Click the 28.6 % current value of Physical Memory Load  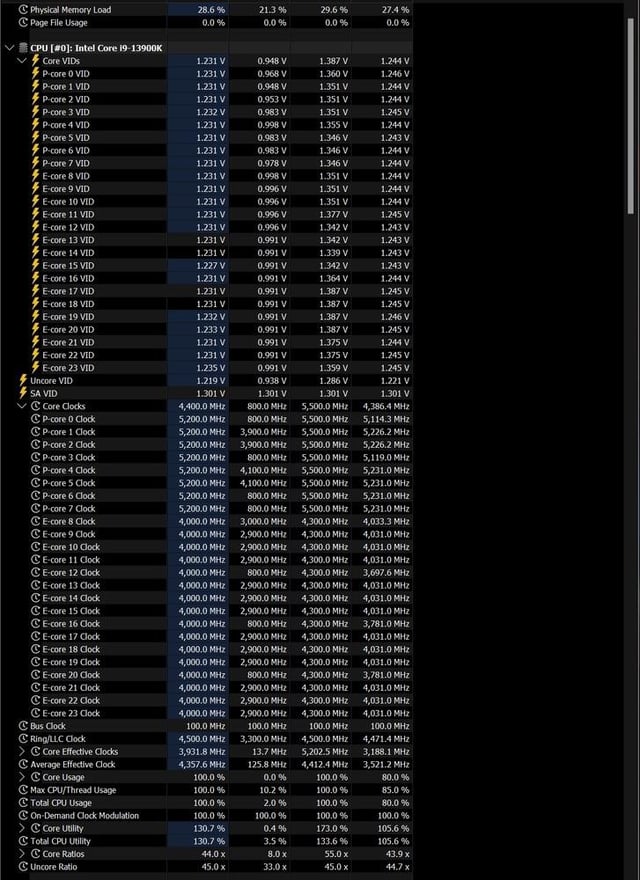(x=212, y=10)
